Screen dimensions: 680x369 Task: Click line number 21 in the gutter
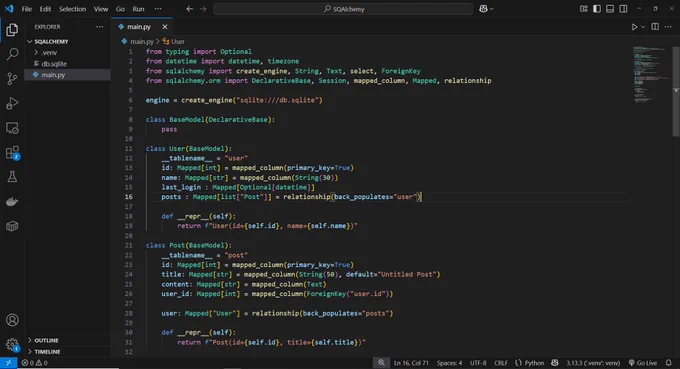tap(129, 245)
